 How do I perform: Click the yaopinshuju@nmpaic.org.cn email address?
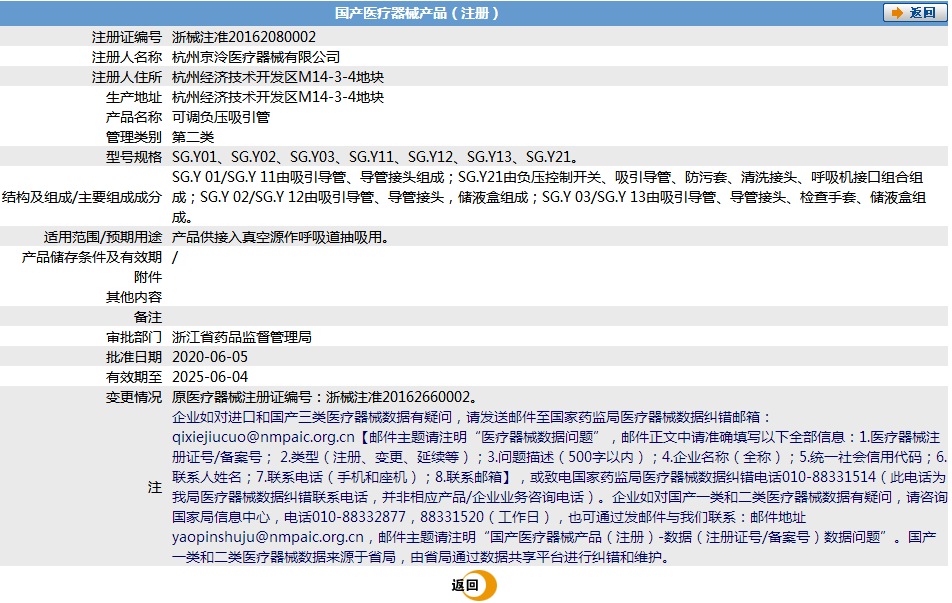click(267, 537)
